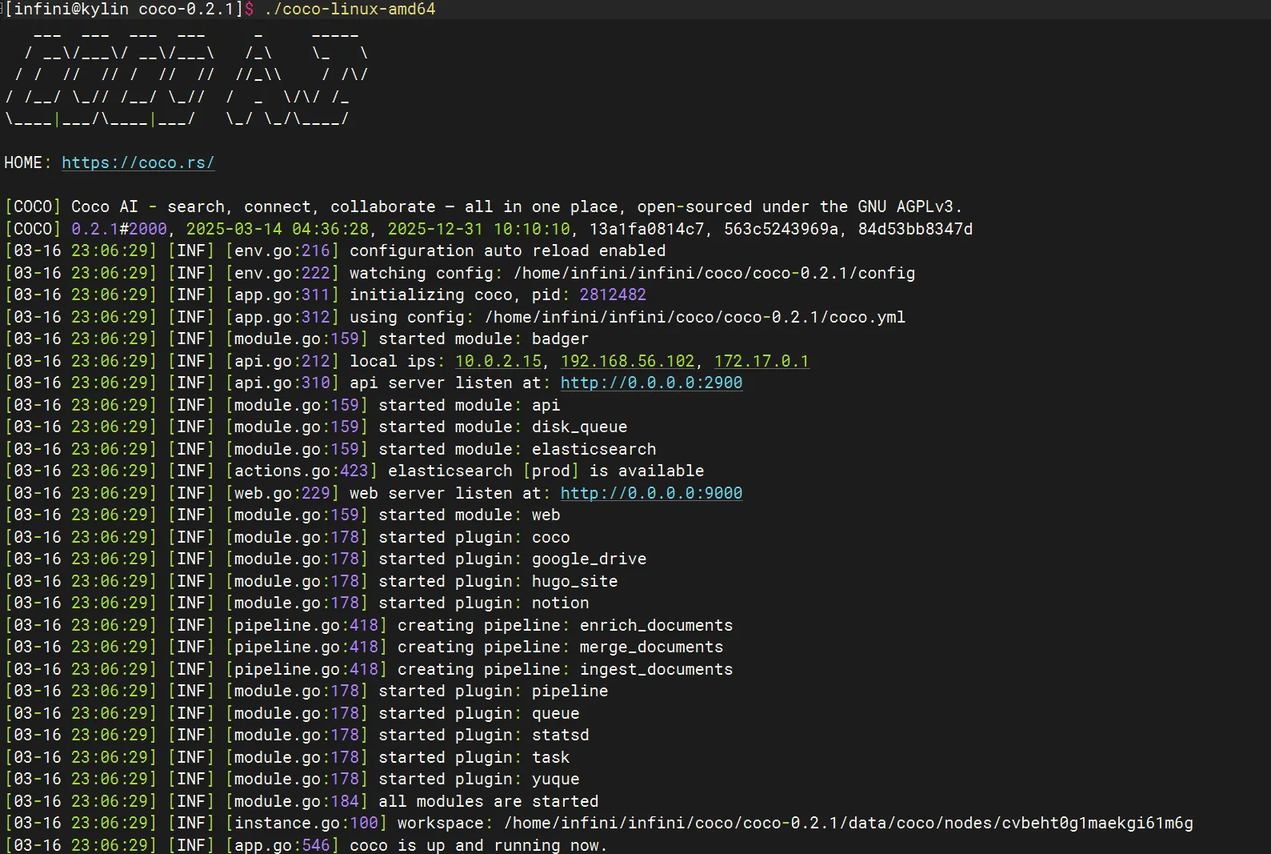
Task: Click the local IP 10.0.2.15
Action: pyautogui.click(x=498, y=361)
